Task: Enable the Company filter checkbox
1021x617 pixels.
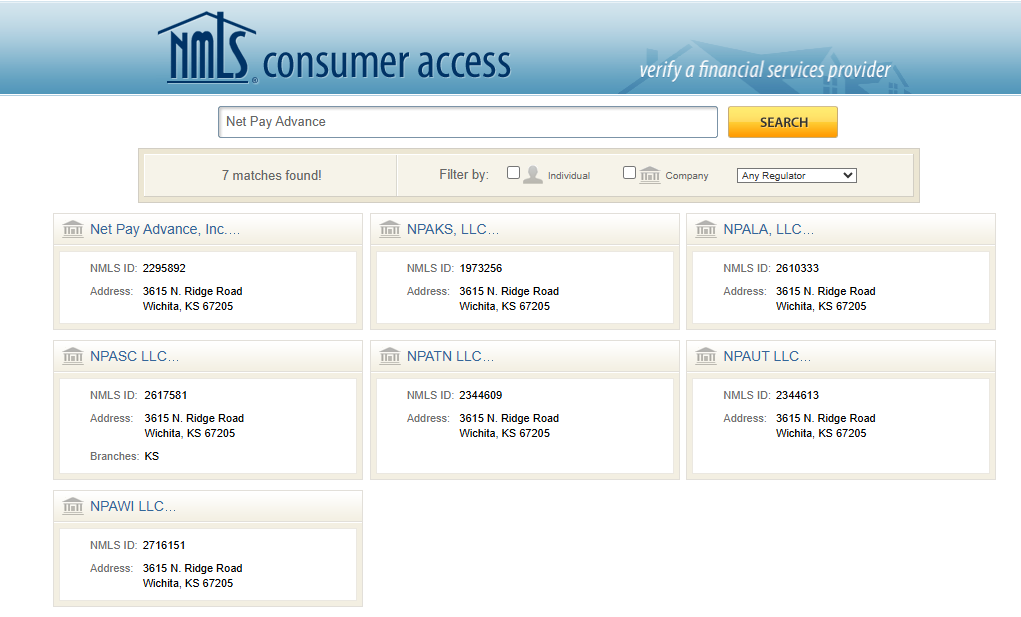Action: pyautogui.click(x=629, y=173)
